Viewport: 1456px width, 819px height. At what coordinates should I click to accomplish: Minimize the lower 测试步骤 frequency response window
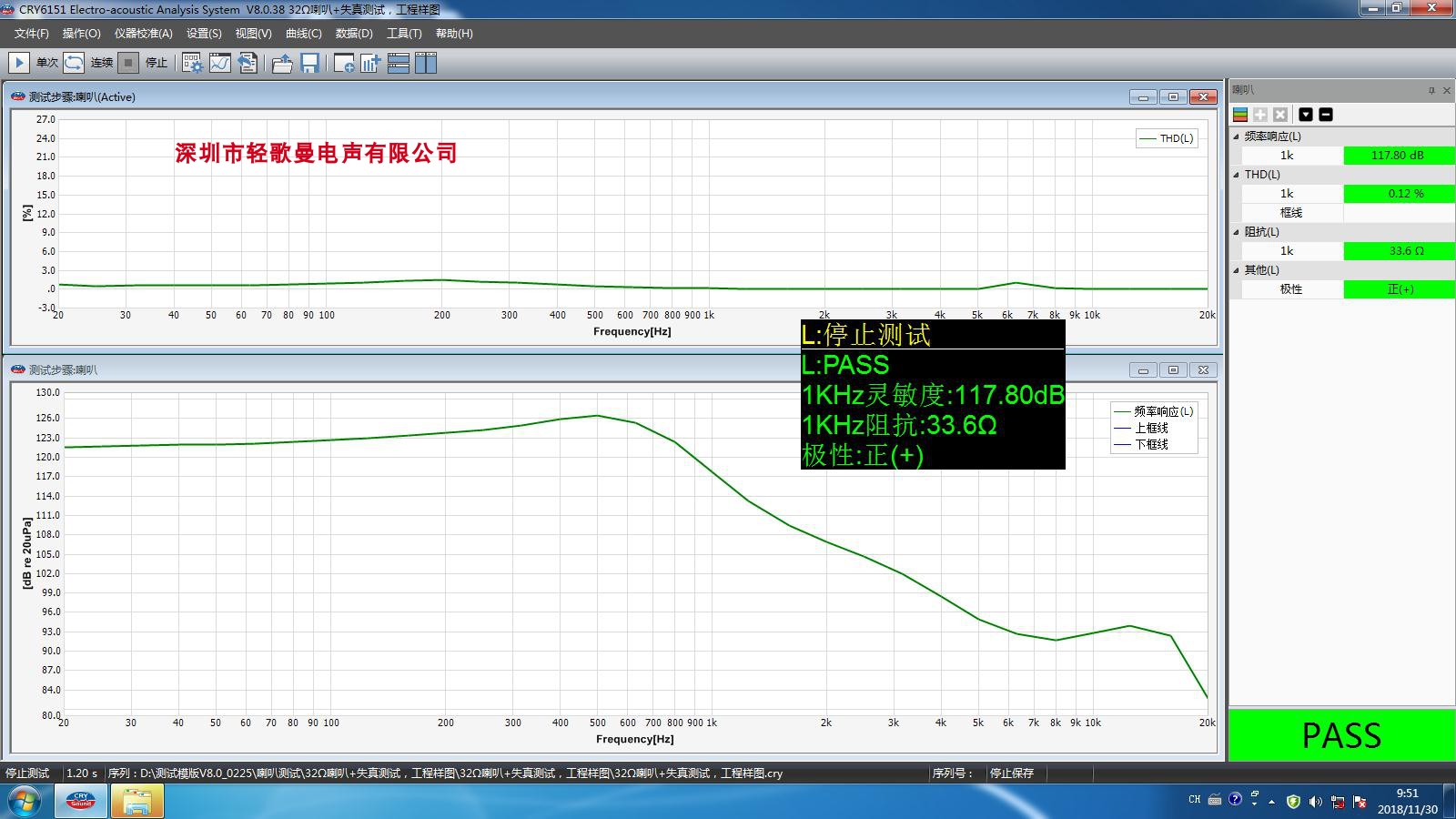coord(1143,370)
